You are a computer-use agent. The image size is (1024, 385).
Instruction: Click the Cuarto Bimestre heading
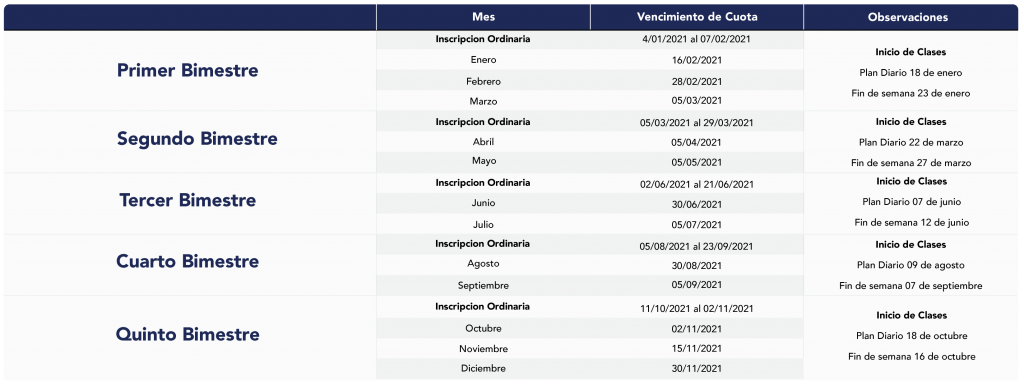[187, 261]
